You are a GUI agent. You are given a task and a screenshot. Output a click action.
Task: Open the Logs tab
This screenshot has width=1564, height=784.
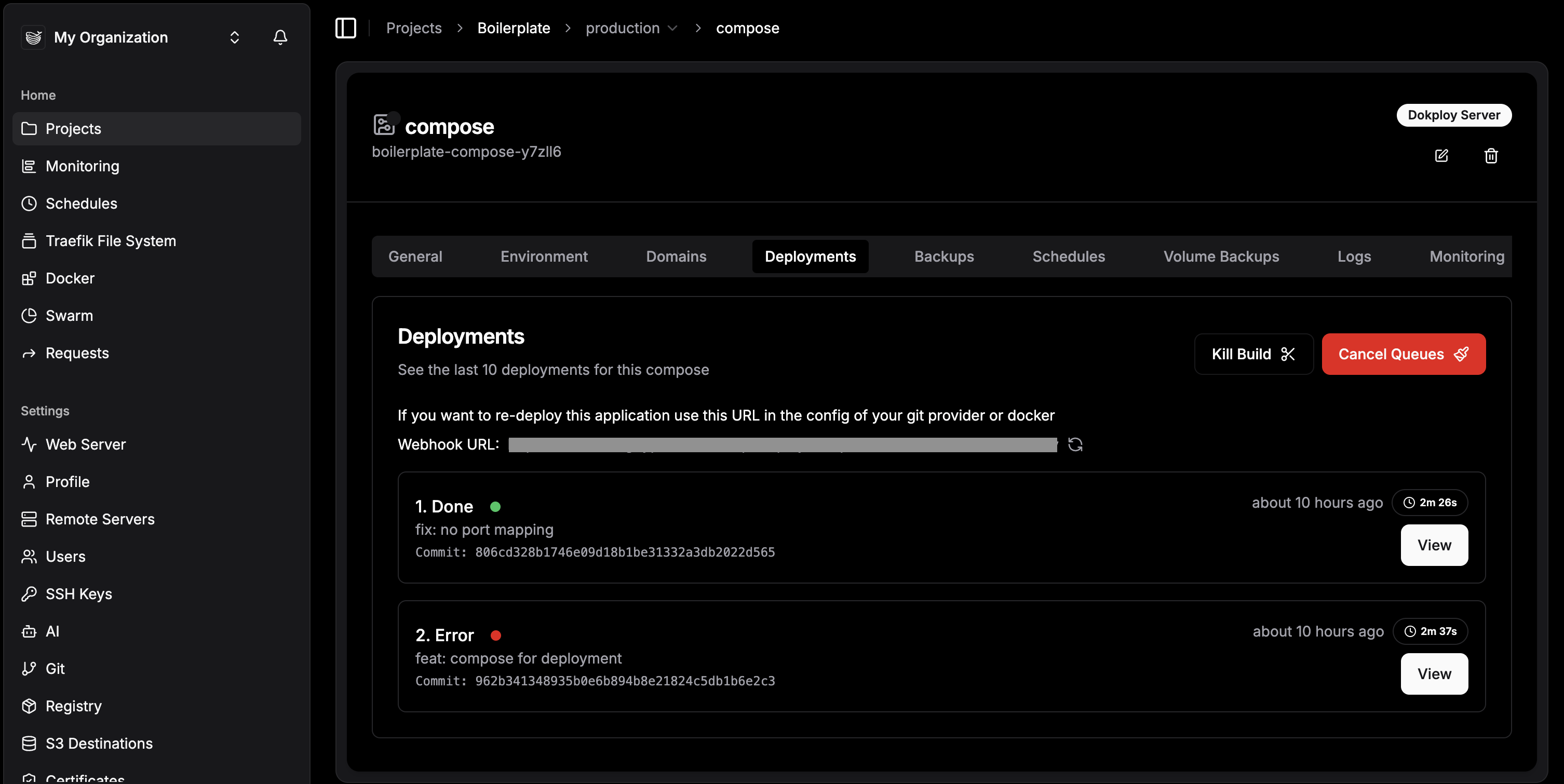click(1353, 256)
